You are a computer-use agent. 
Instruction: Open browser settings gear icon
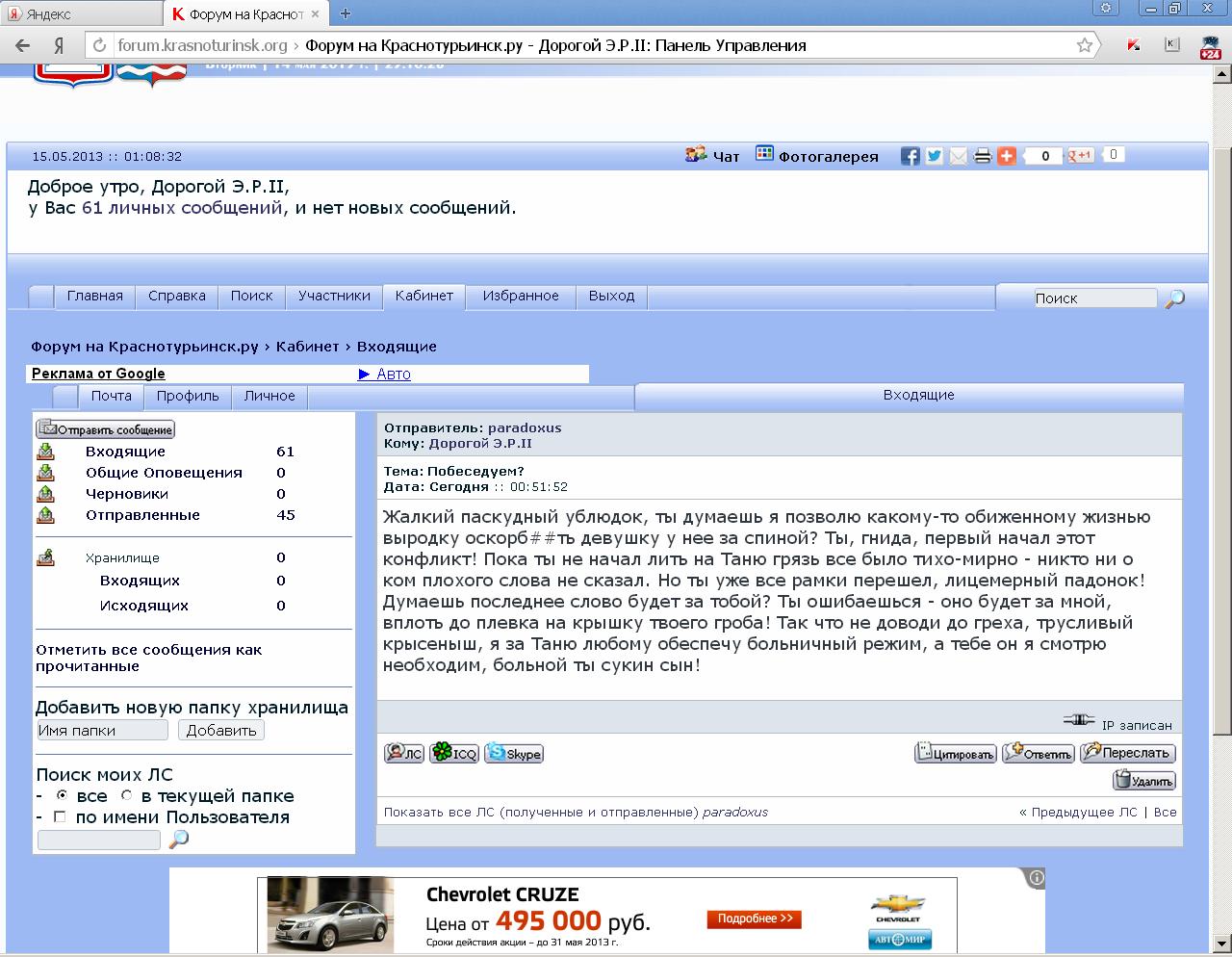click(x=1107, y=9)
